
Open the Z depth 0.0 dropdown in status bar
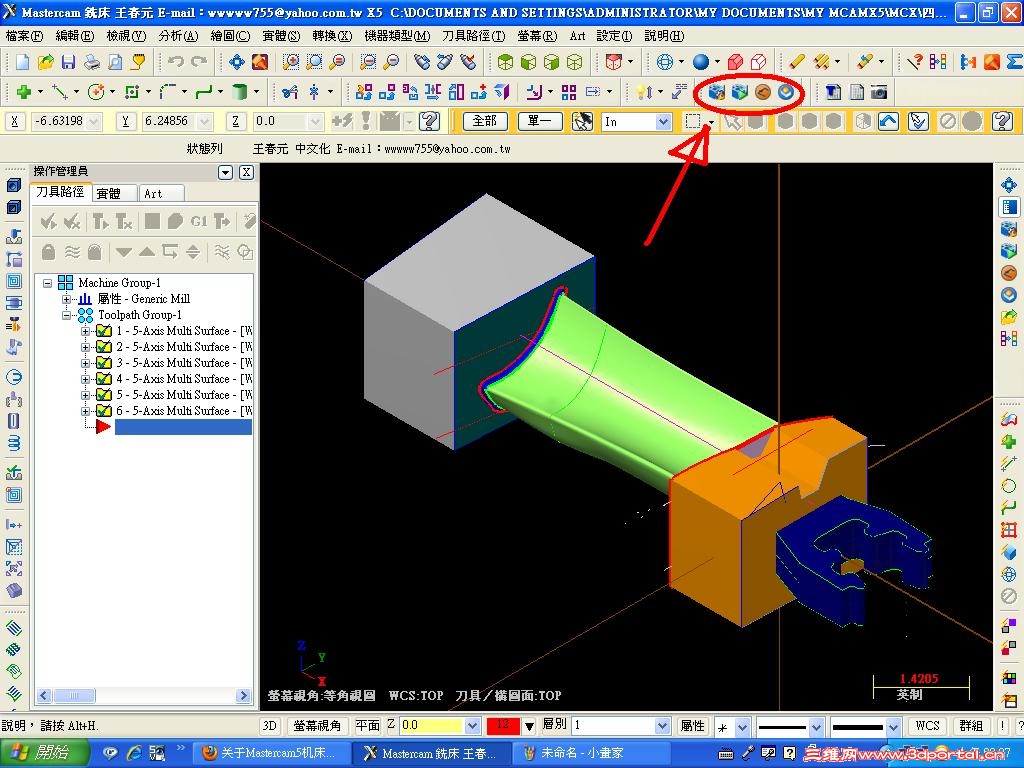(x=472, y=726)
